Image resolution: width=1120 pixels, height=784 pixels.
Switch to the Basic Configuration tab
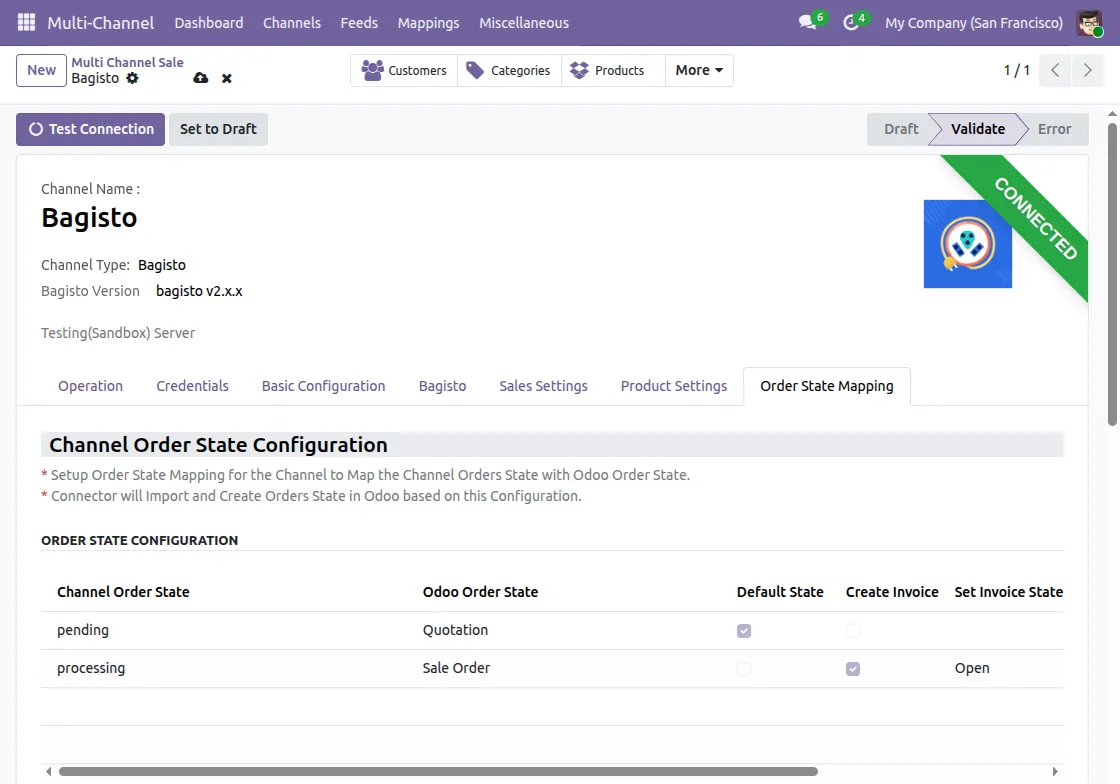[324, 386]
